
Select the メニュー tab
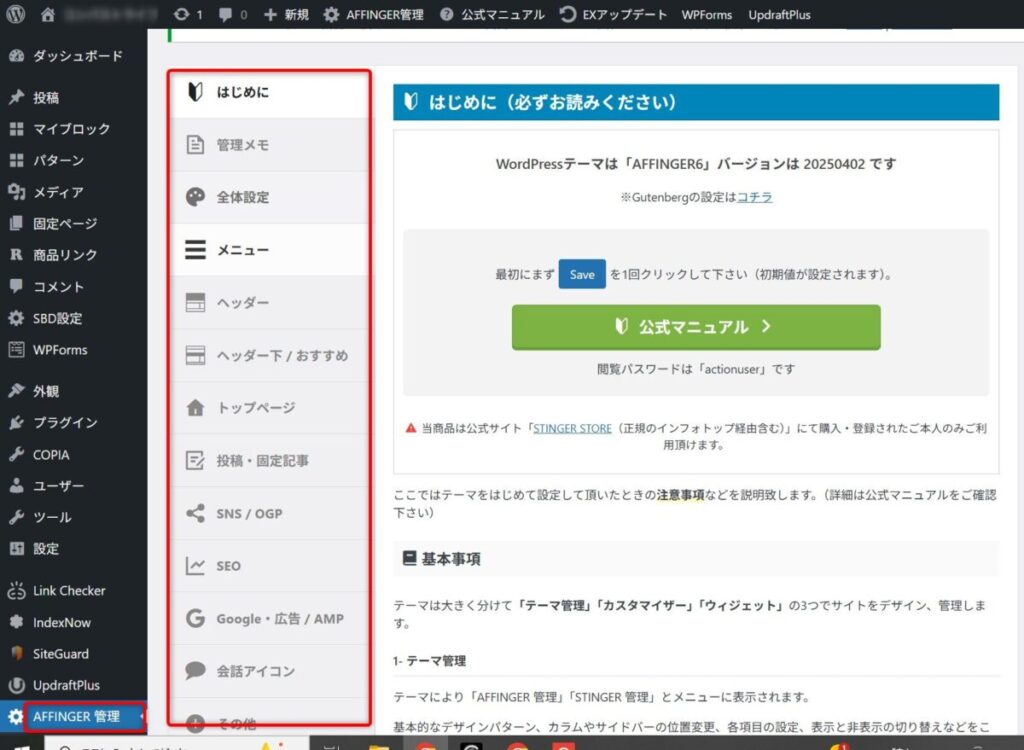[269, 250]
